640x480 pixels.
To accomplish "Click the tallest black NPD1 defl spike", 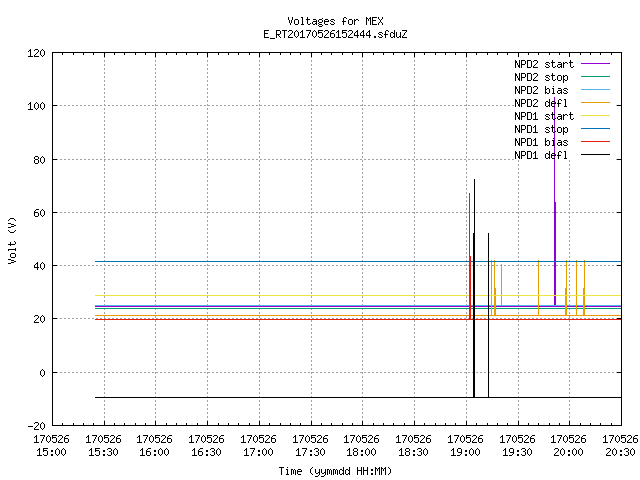I will pyautogui.click(x=474, y=288).
